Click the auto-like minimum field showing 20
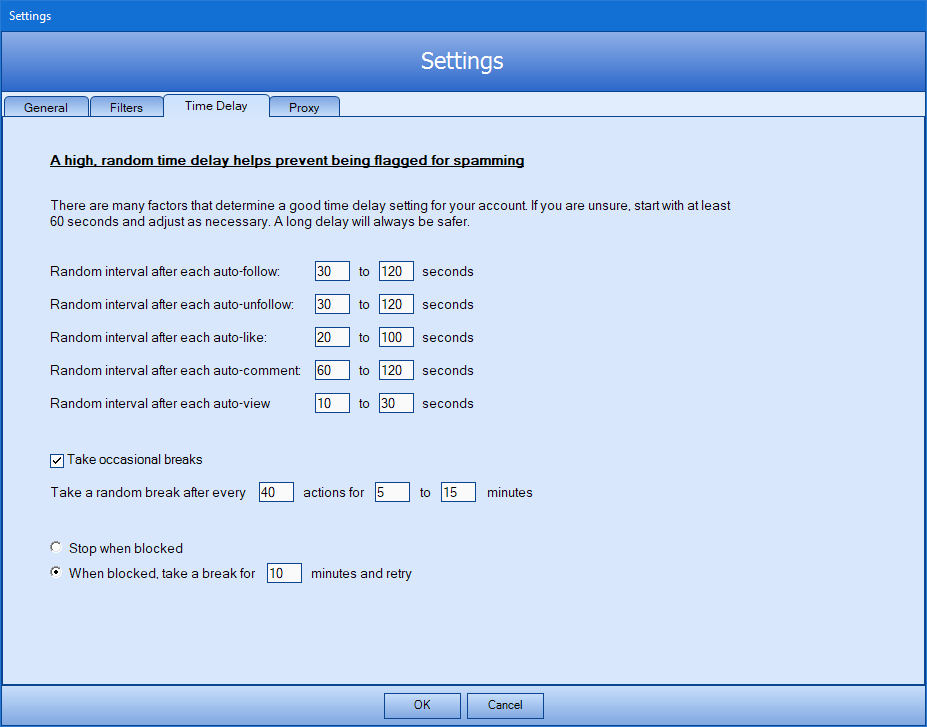927x727 pixels. click(332, 337)
